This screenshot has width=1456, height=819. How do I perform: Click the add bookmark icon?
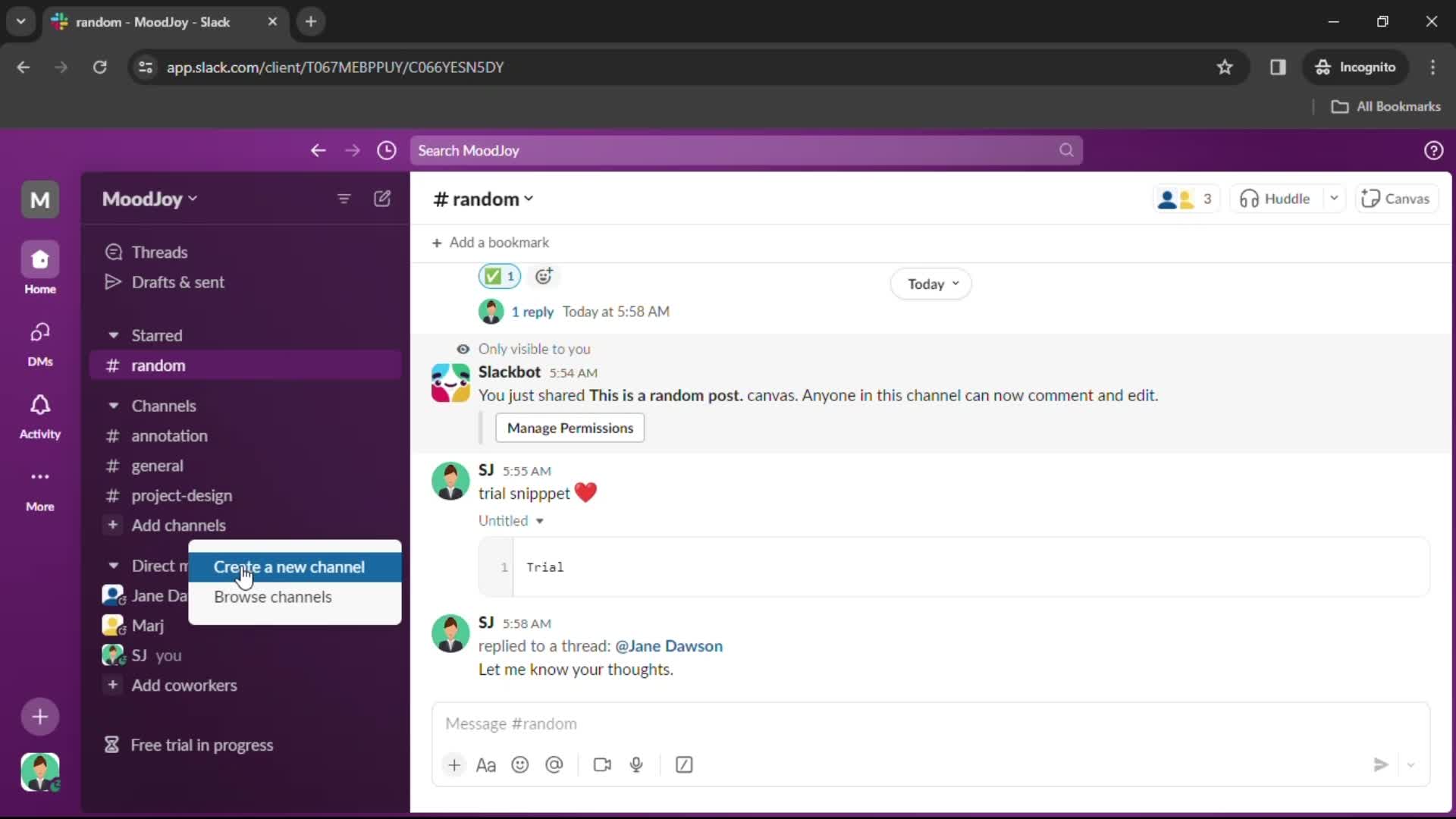click(x=436, y=242)
